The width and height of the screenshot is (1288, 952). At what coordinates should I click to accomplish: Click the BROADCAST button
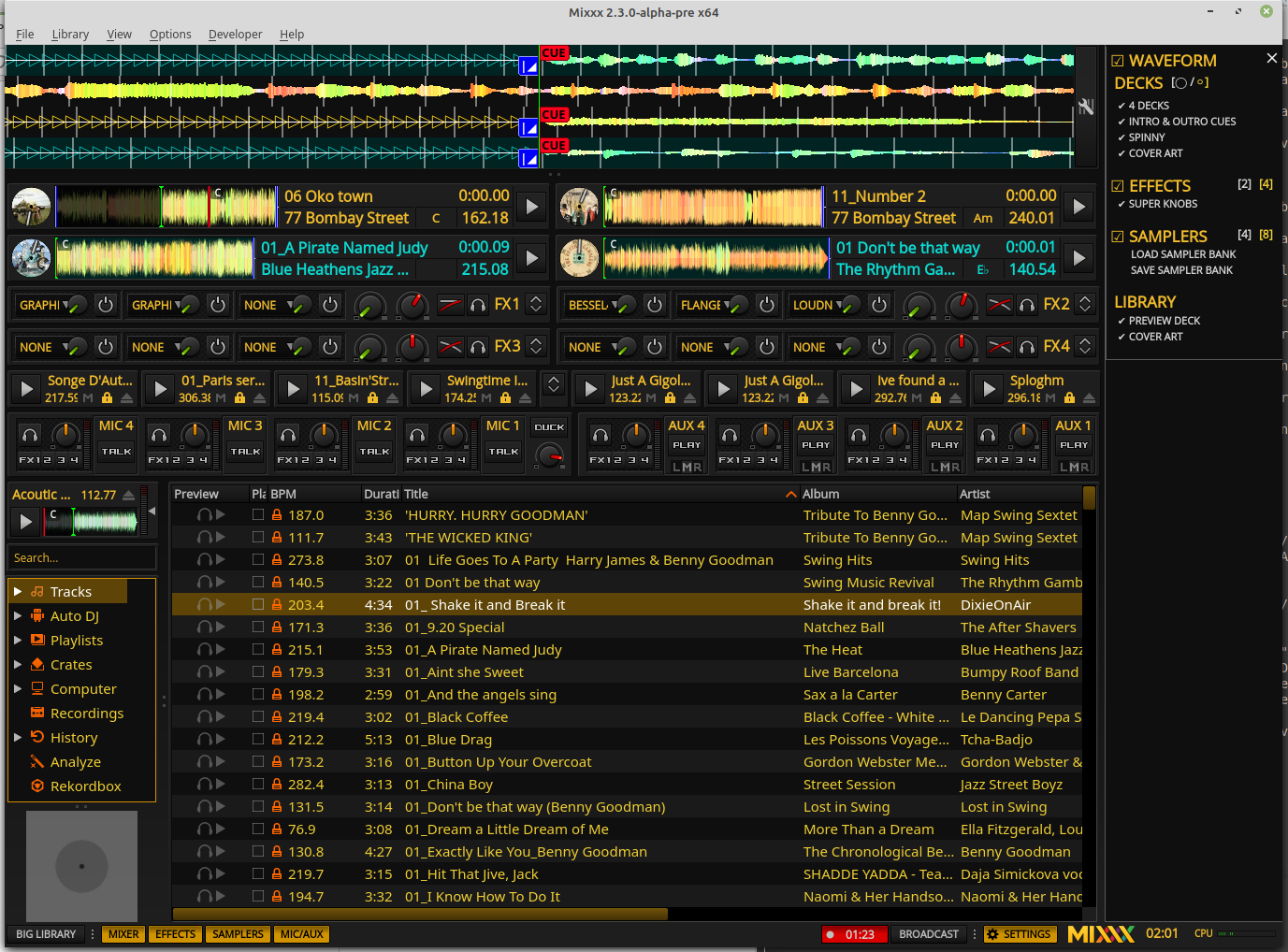coord(929,934)
